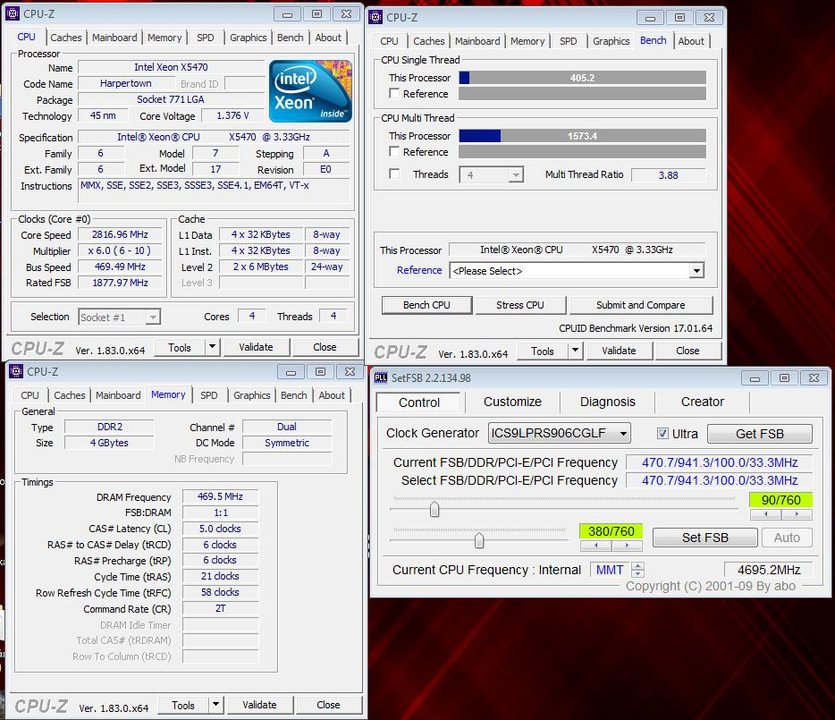Enable Reference checkbox under CPU Single Thread

395,93
